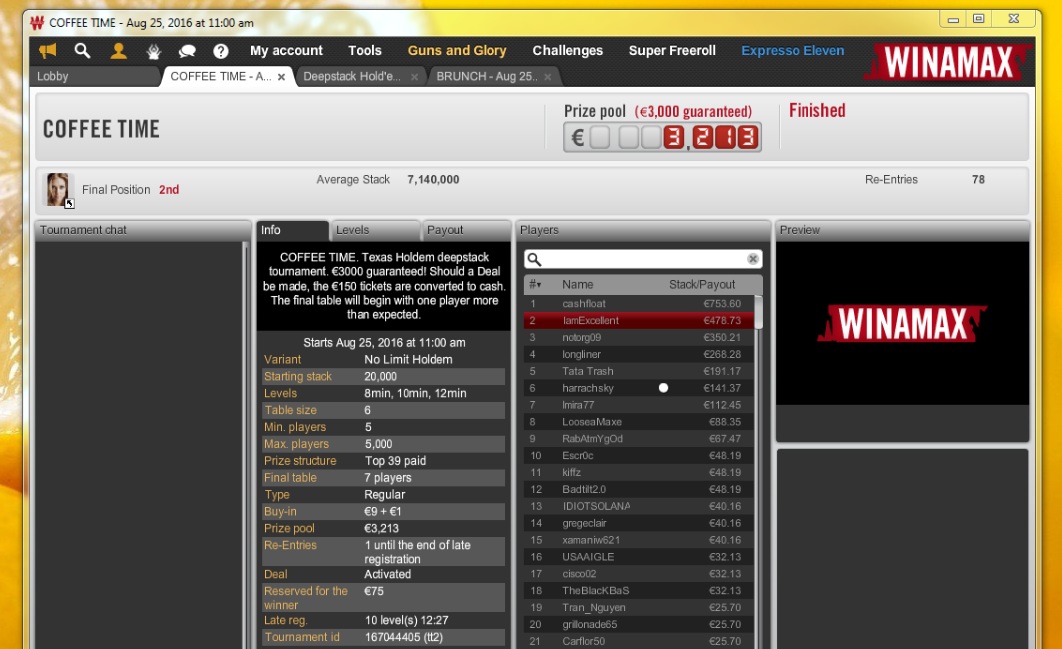Click the Average Stack value 7,140,000
This screenshot has width=1062, height=649.
[433, 180]
